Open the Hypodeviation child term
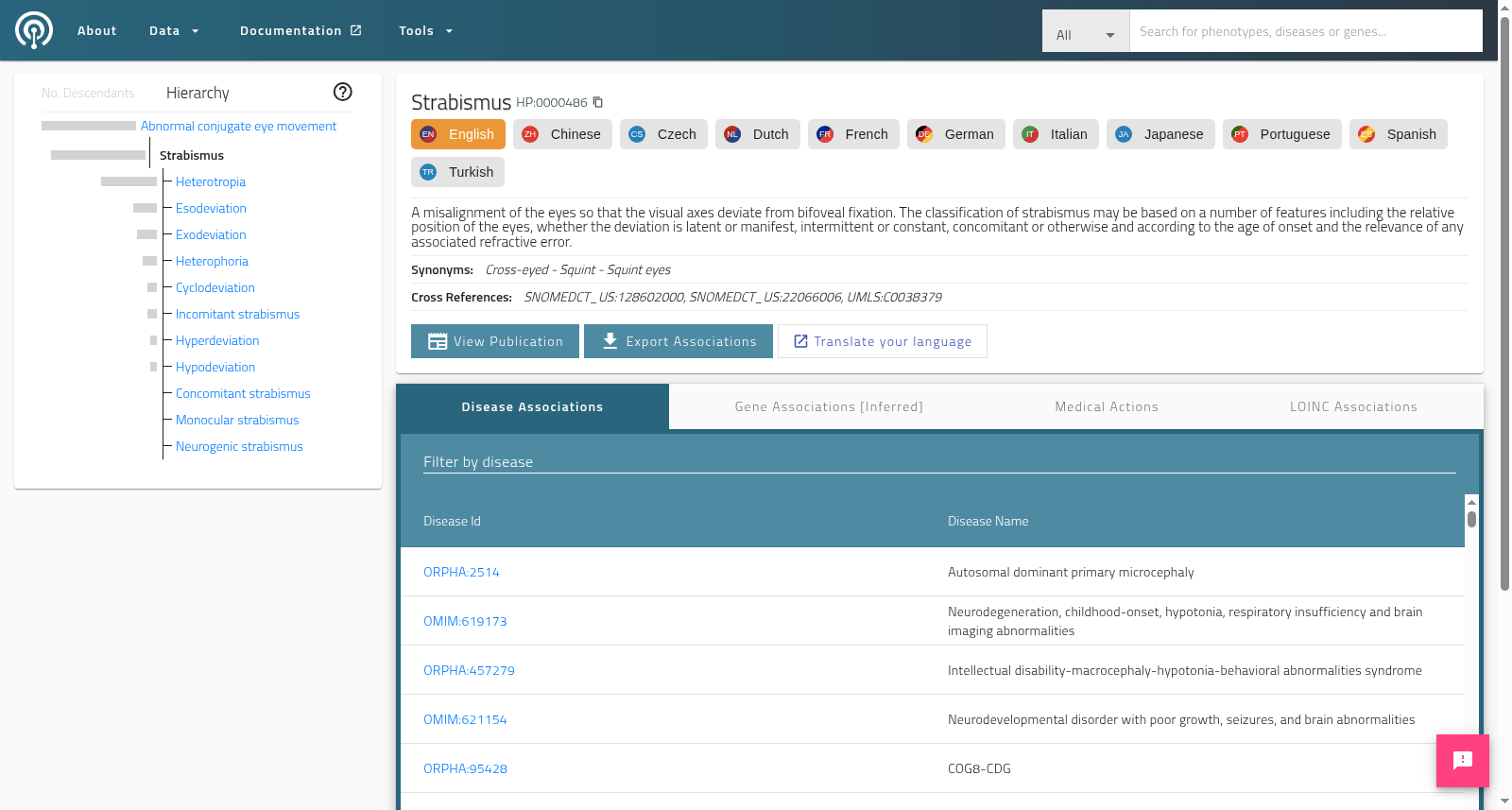Image resolution: width=1512 pixels, height=810 pixels. 215,367
